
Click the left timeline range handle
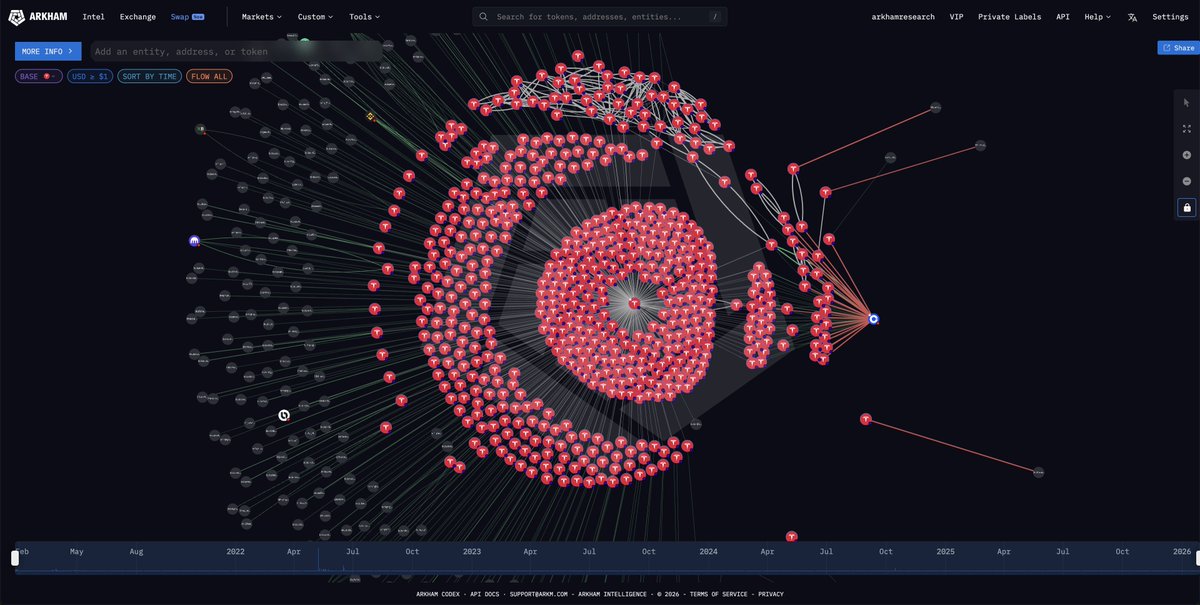tap(15, 558)
